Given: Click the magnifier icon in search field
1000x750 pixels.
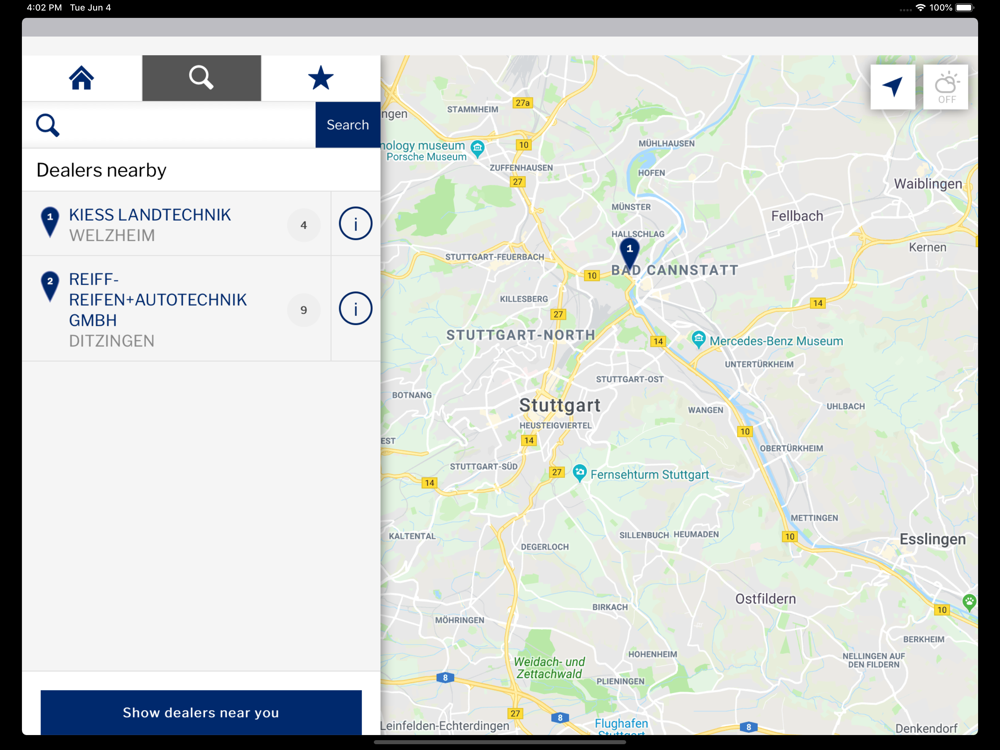Looking at the screenshot, I should [x=48, y=125].
